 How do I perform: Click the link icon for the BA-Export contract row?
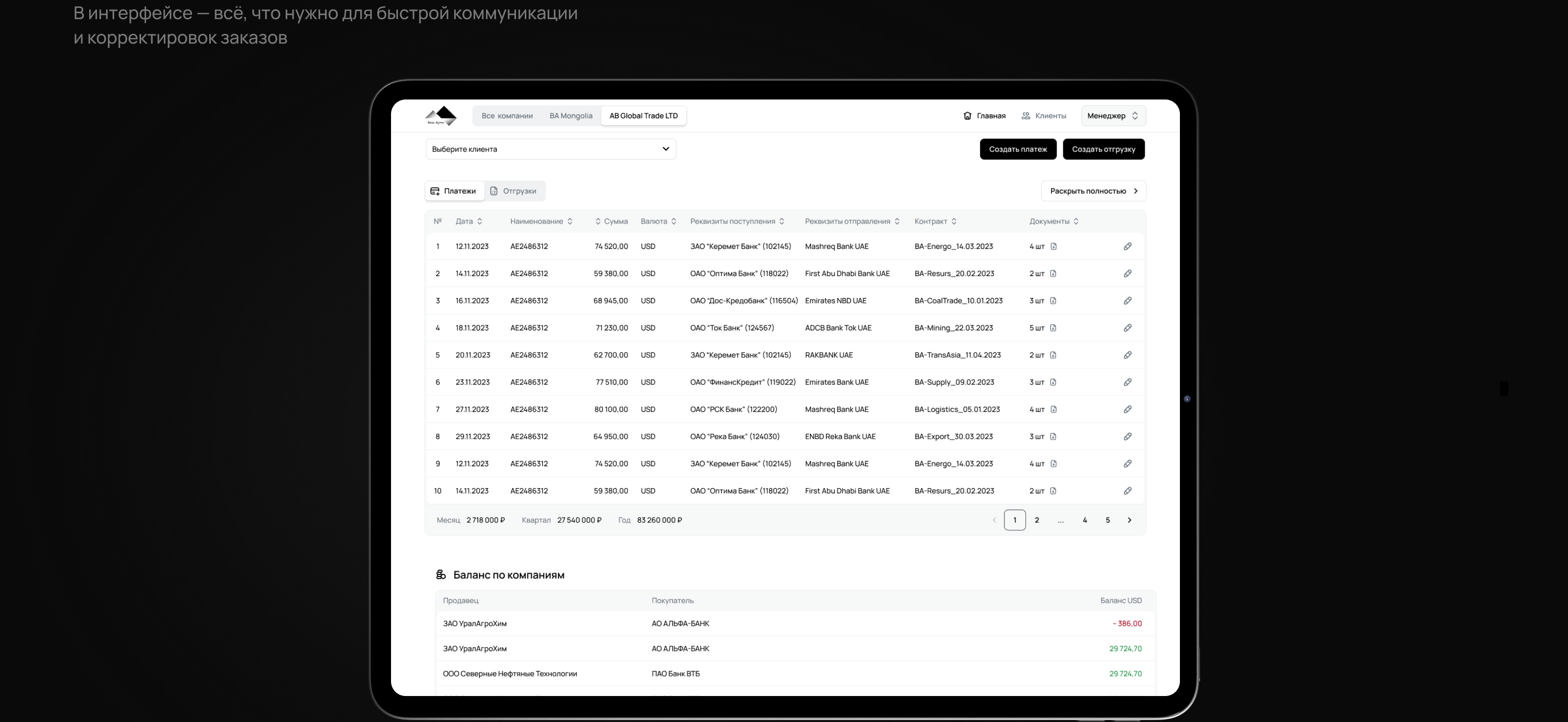1127,437
